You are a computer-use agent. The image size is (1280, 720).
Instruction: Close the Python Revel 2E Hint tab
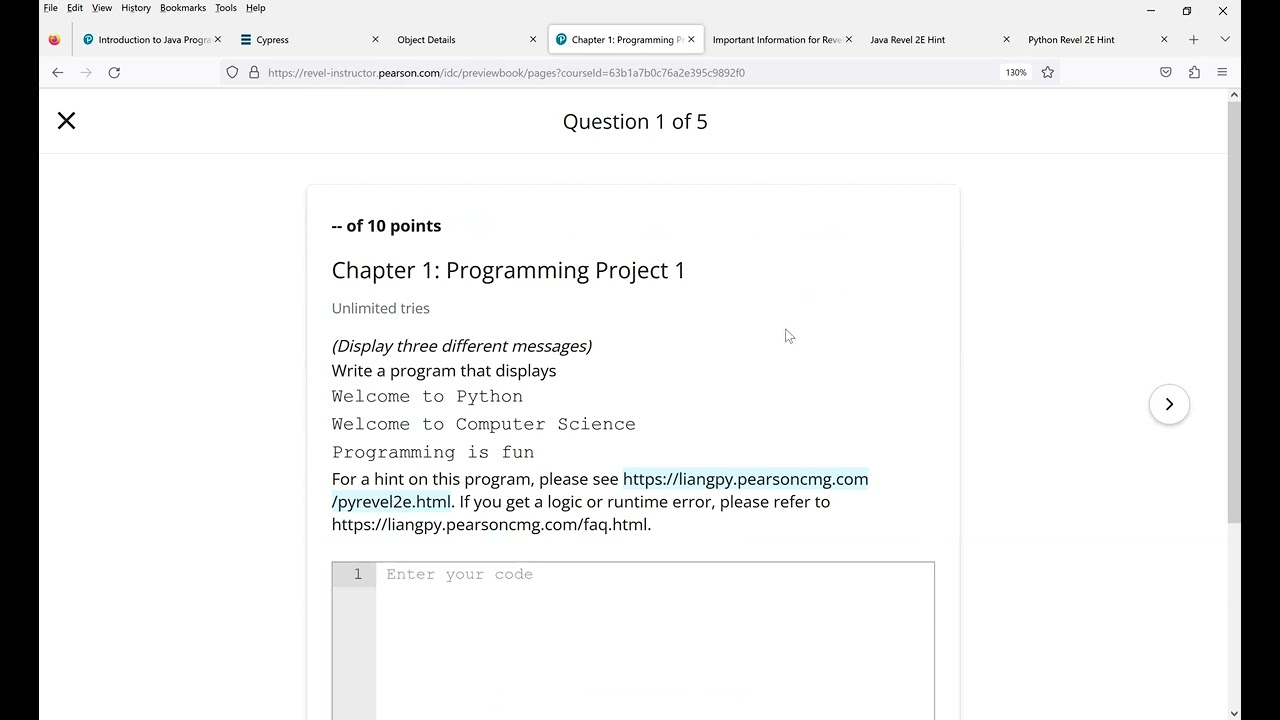click(1164, 39)
